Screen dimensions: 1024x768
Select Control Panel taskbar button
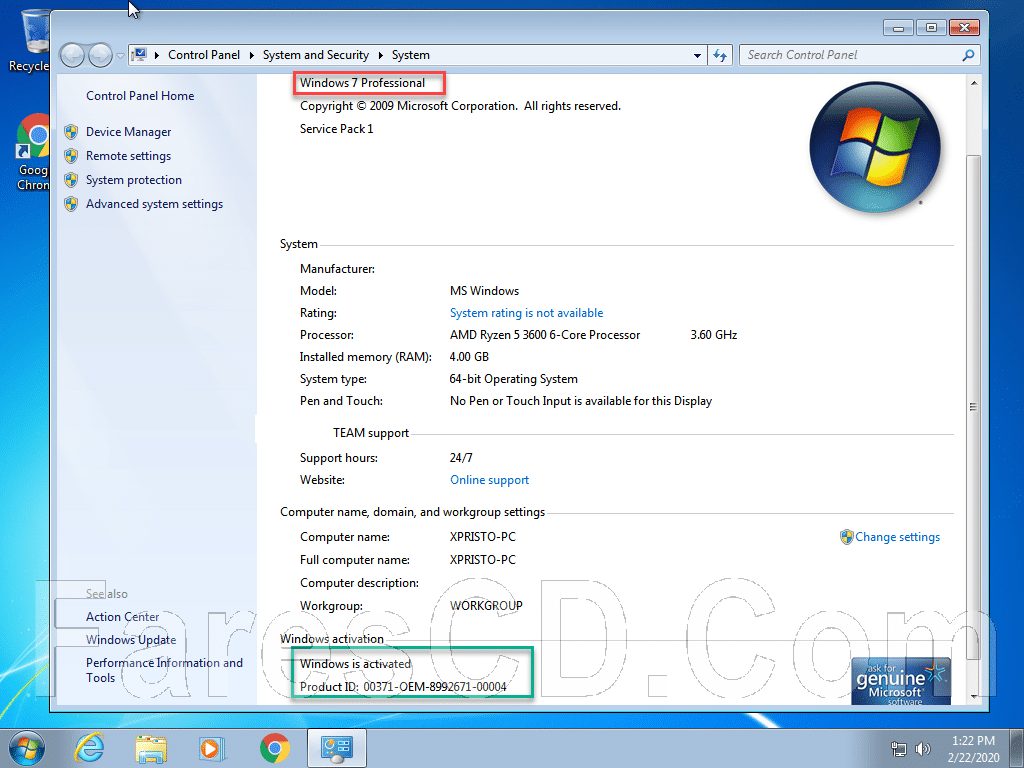pos(337,748)
